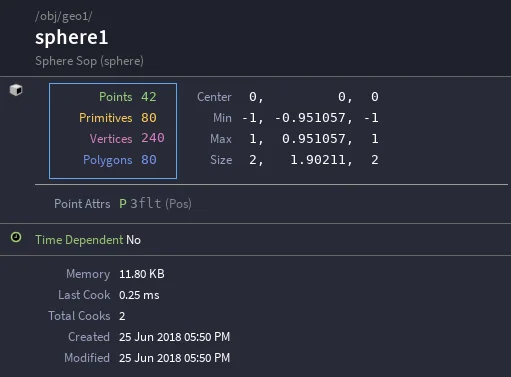This screenshot has height=377, width=511.
Task: Click the Created label
Action: pyautogui.click(x=89, y=337)
